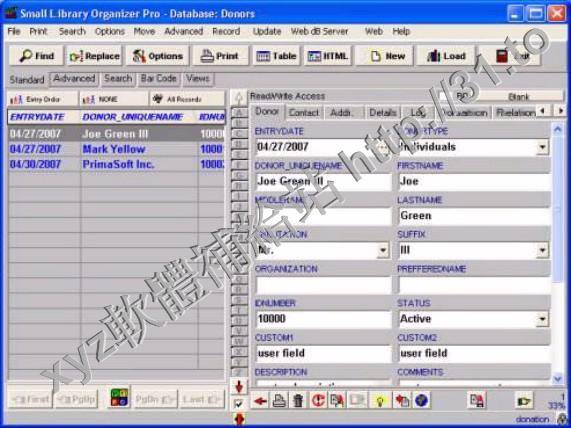571x428 pixels.
Task: Open the Update menu
Action: (267, 32)
